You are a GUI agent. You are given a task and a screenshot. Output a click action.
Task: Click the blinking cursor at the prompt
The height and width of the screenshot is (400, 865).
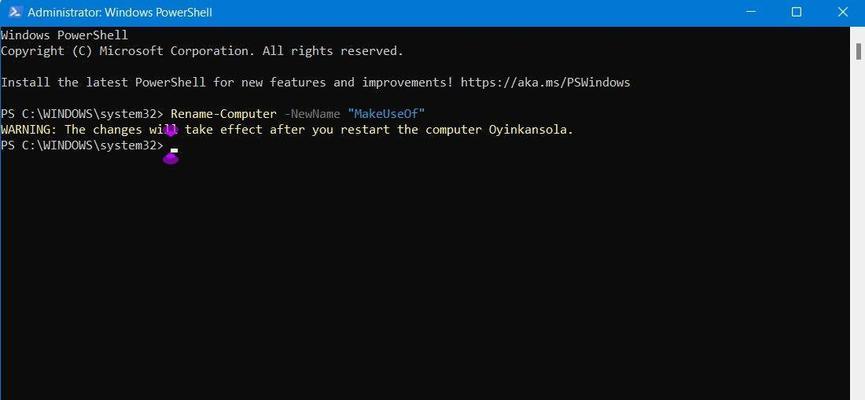(174, 150)
